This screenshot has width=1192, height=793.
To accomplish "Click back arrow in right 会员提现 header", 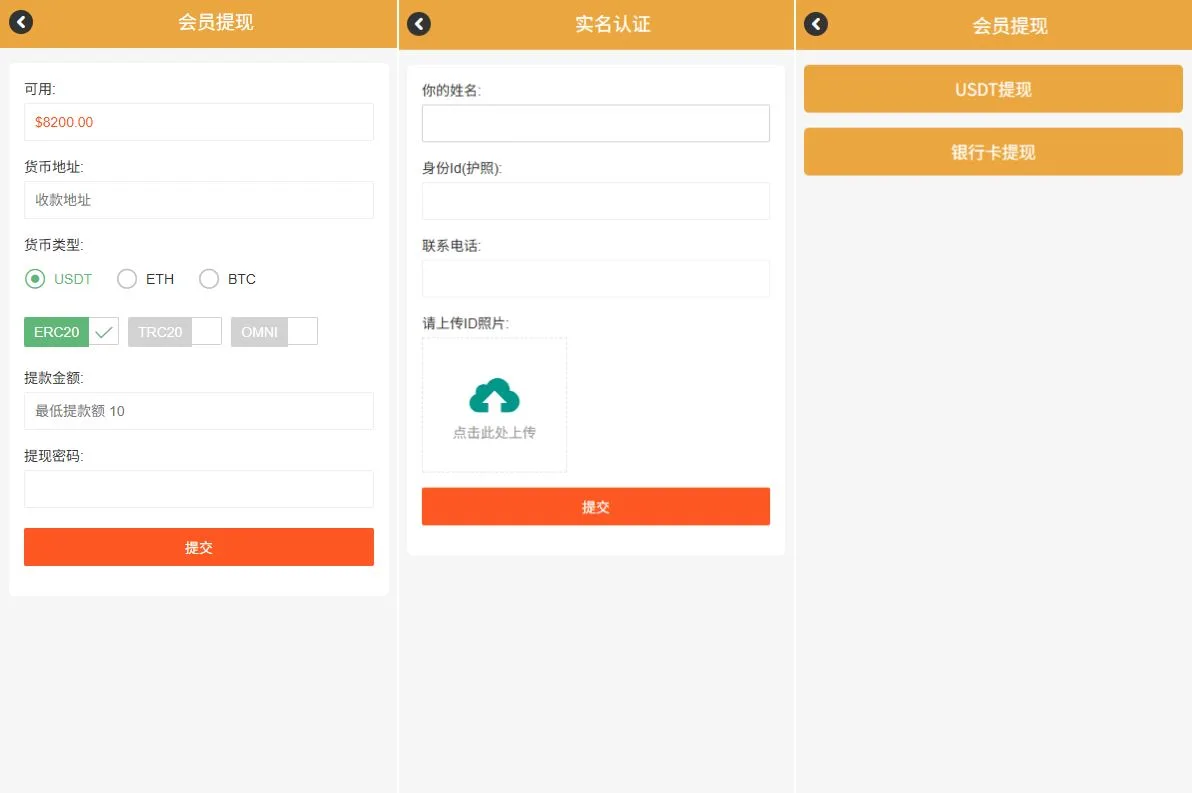I will 816,24.
